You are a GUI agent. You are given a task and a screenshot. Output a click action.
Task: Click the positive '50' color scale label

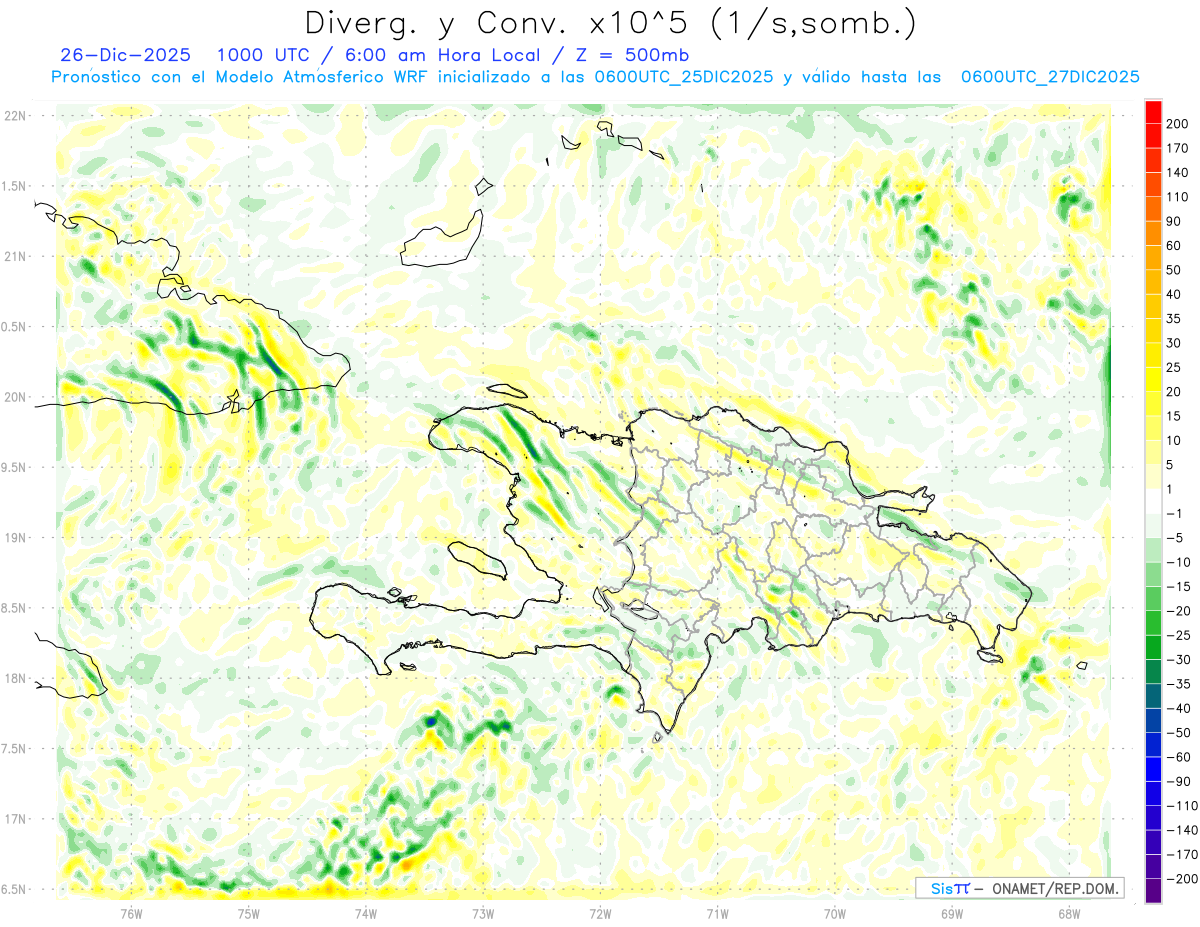(1175, 270)
